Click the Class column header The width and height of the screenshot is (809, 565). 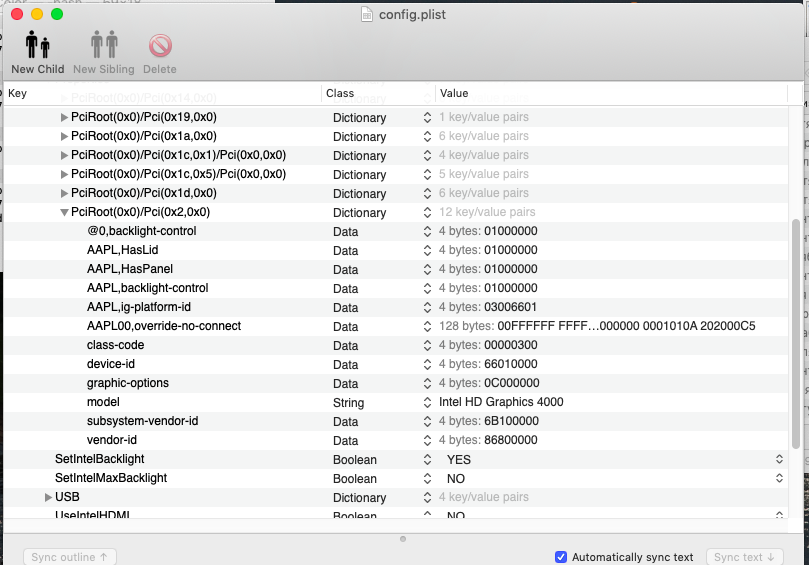coord(378,93)
